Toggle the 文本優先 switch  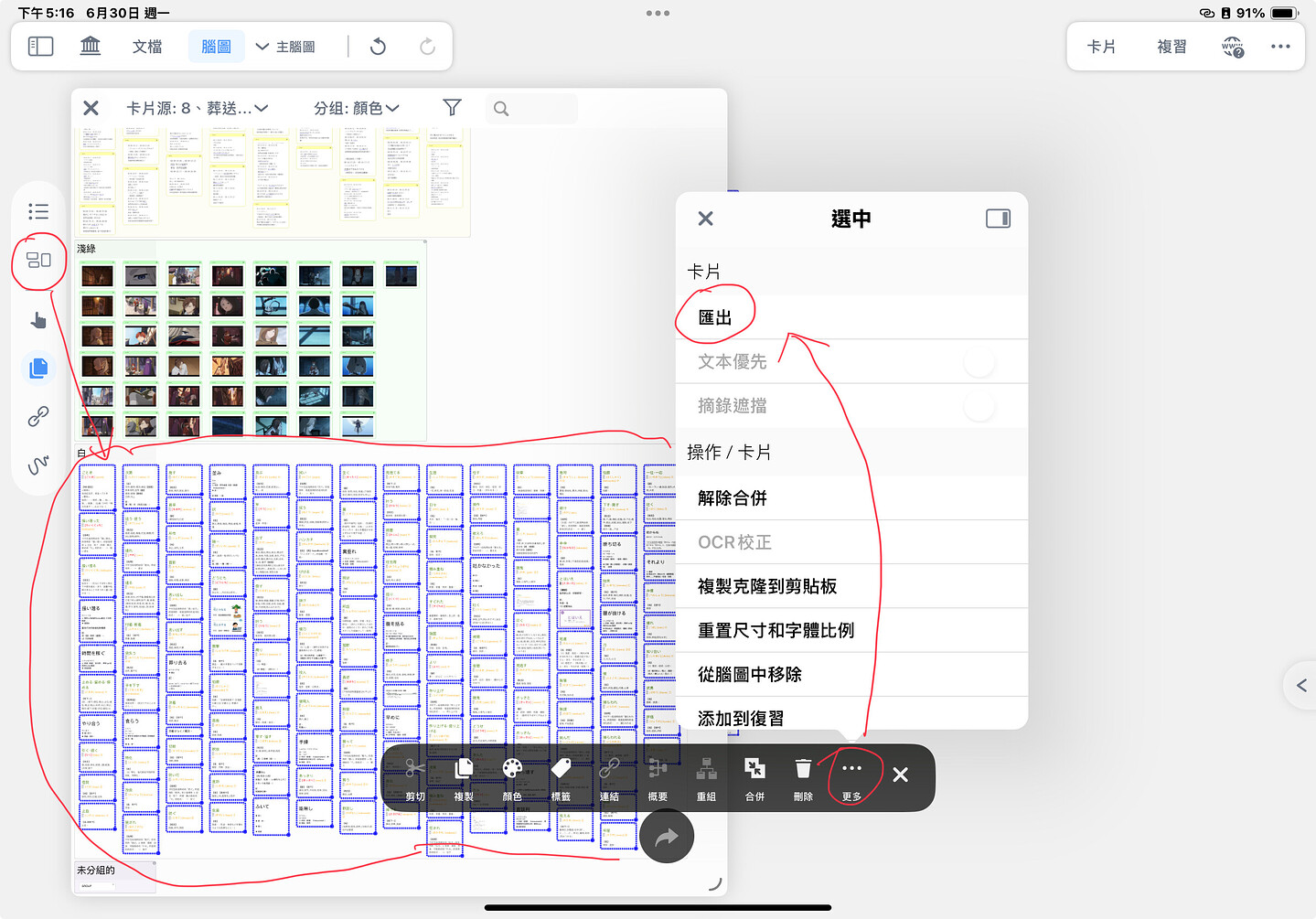[x=979, y=362]
